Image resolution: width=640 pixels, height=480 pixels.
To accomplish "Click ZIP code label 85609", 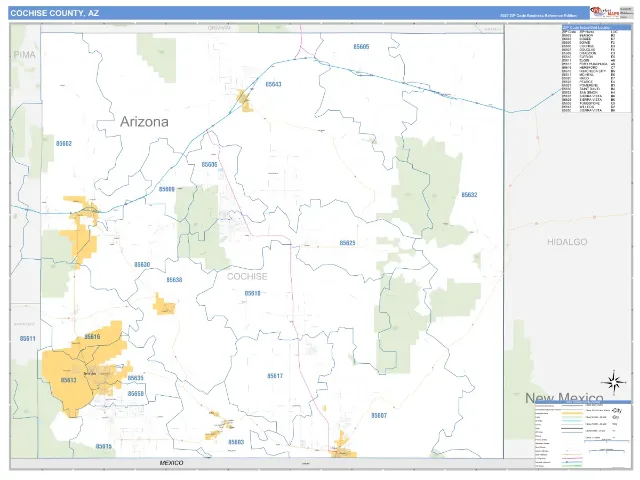I will coord(167,189).
